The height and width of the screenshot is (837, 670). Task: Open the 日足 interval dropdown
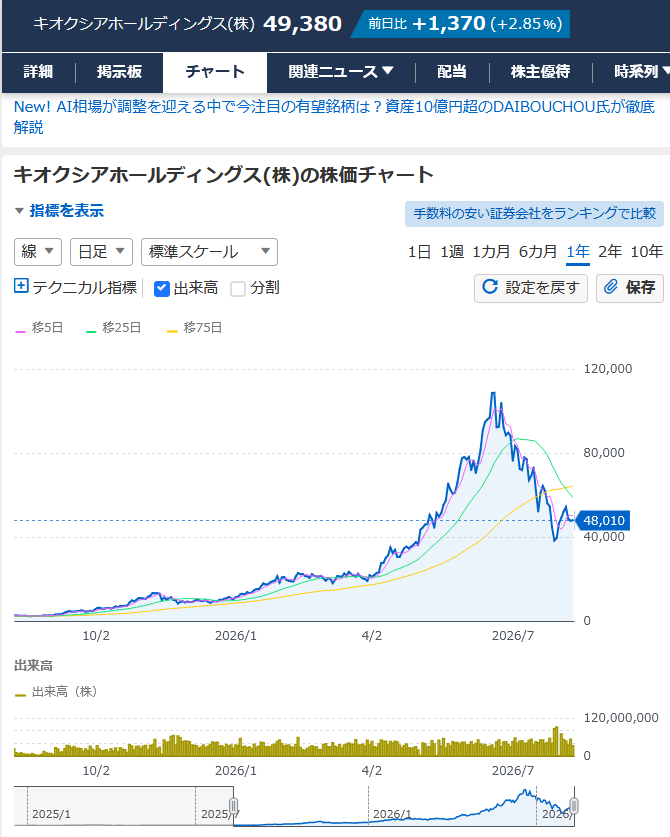click(x=101, y=252)
